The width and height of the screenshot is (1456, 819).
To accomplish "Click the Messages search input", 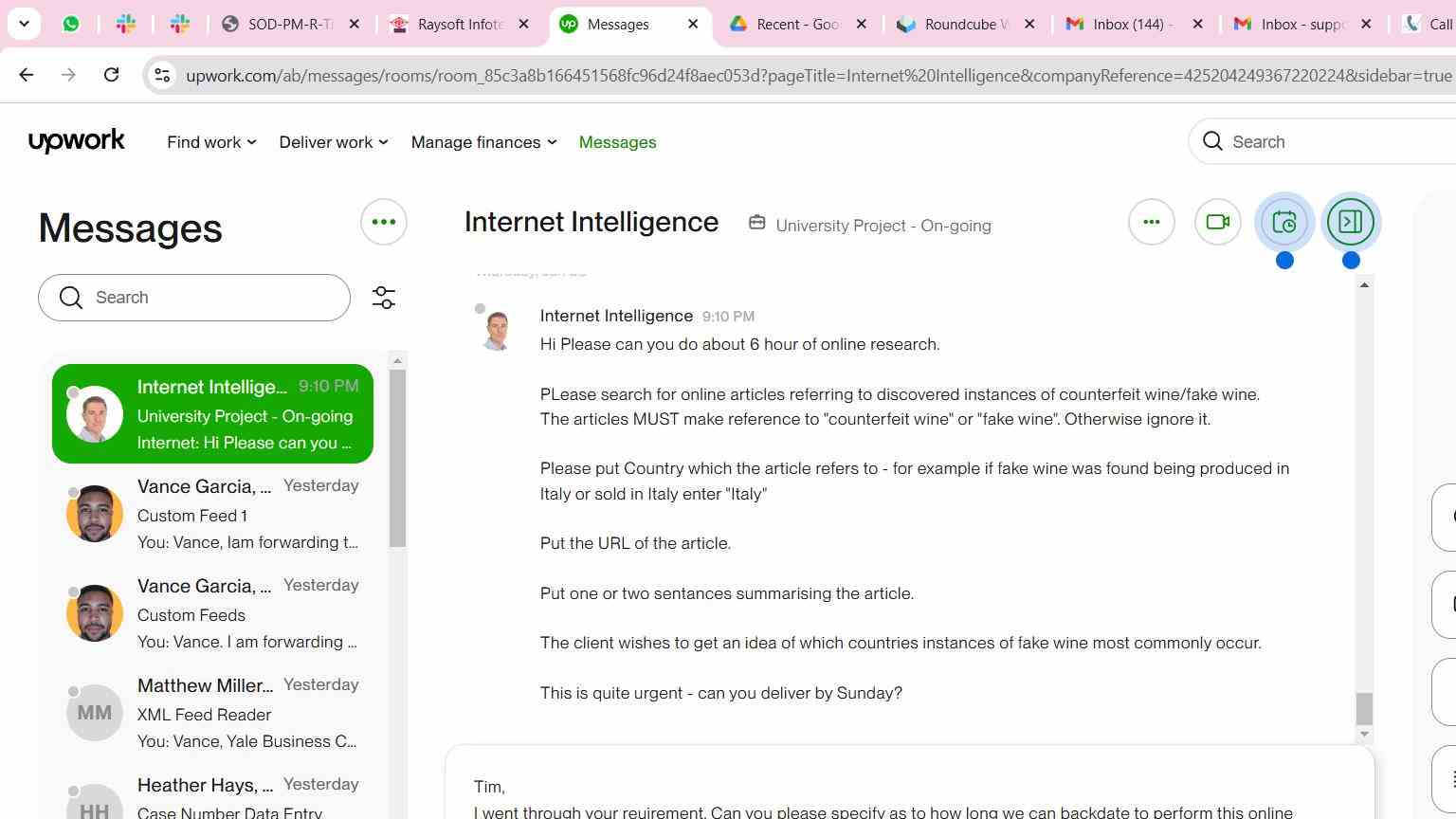I will [x=194, y=298].
